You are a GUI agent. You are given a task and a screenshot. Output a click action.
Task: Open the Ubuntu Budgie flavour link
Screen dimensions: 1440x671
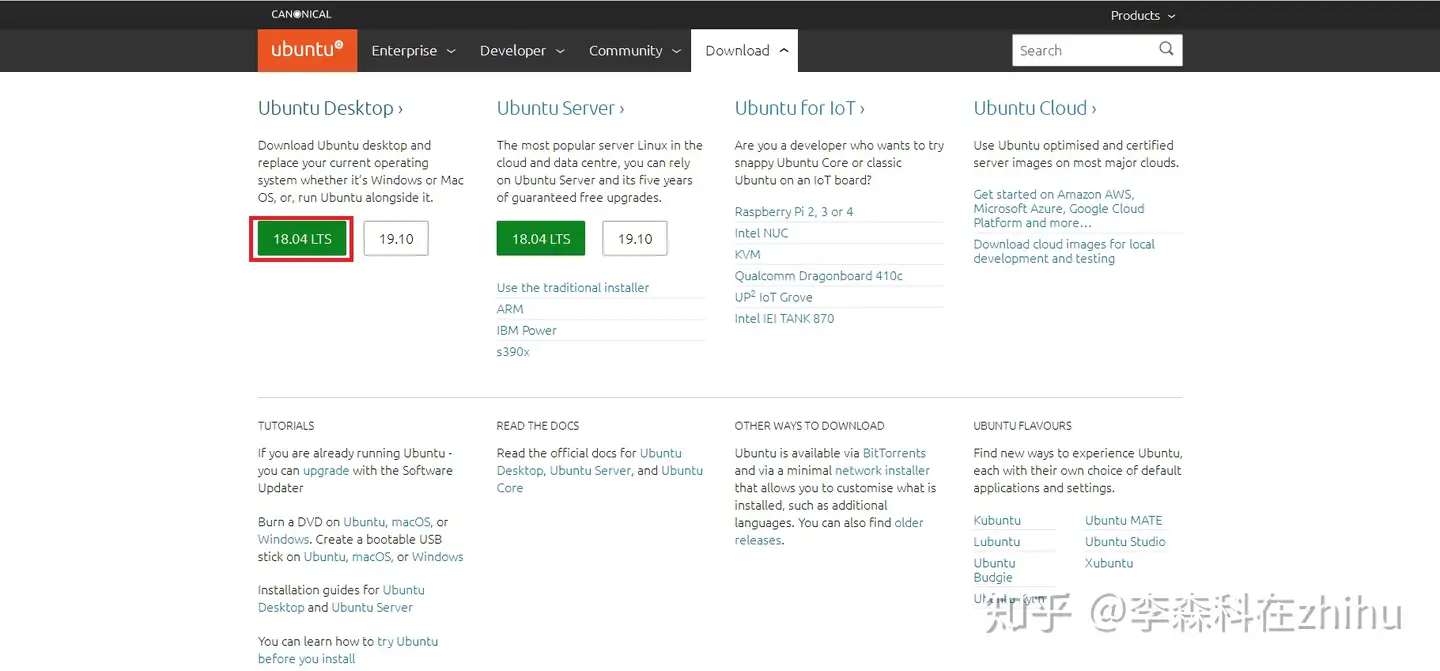[x=994, y=570]
